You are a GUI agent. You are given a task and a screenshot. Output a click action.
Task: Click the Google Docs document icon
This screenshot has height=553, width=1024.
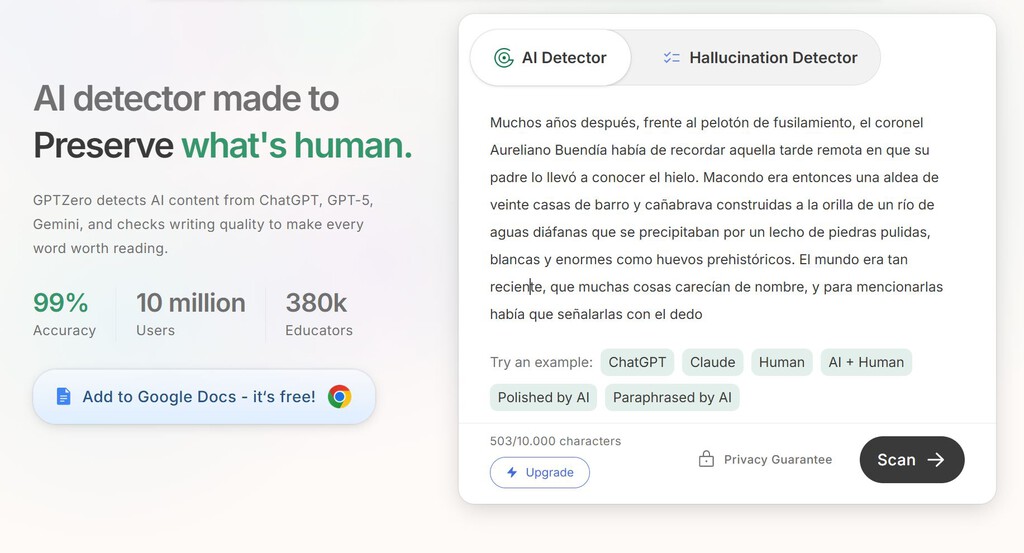click(x=63, y=397)
